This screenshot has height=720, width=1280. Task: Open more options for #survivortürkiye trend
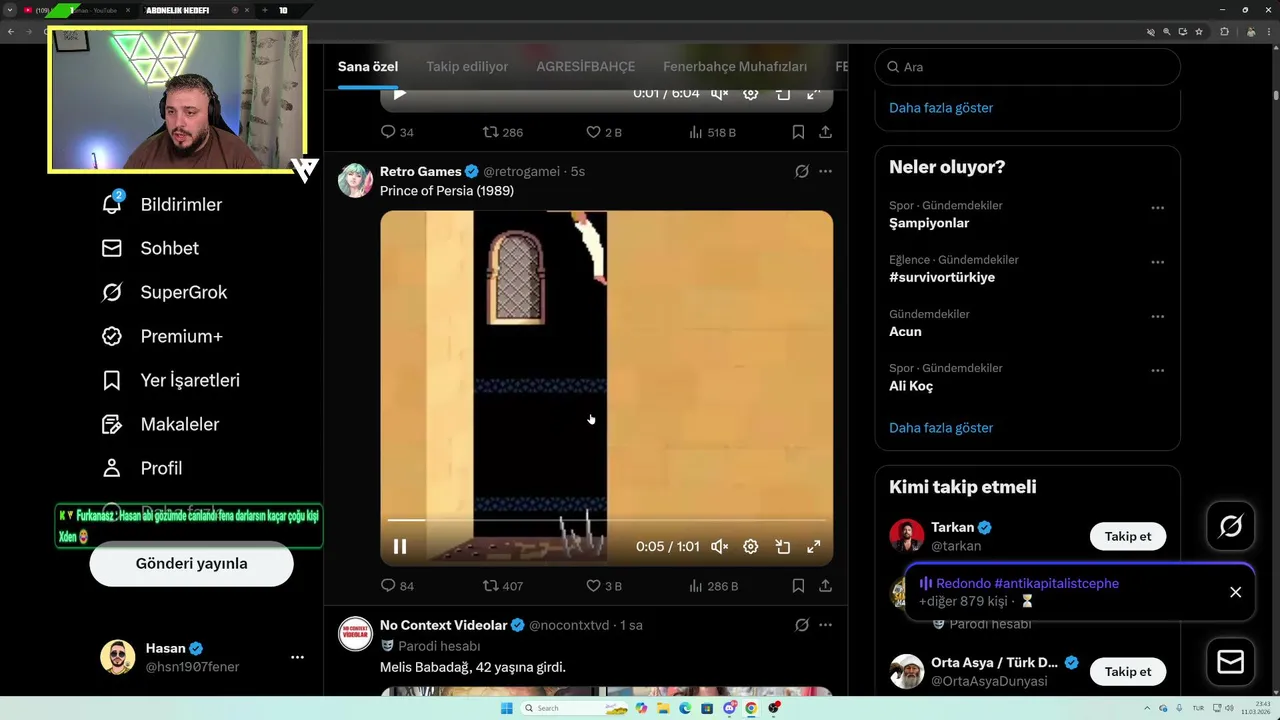(1157, 262)
